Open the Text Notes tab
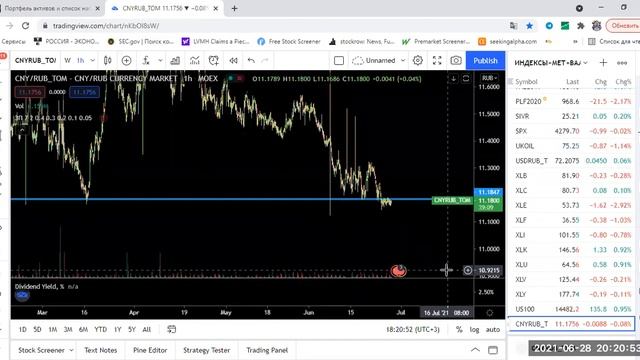640x360 pixels. [100, 350]
